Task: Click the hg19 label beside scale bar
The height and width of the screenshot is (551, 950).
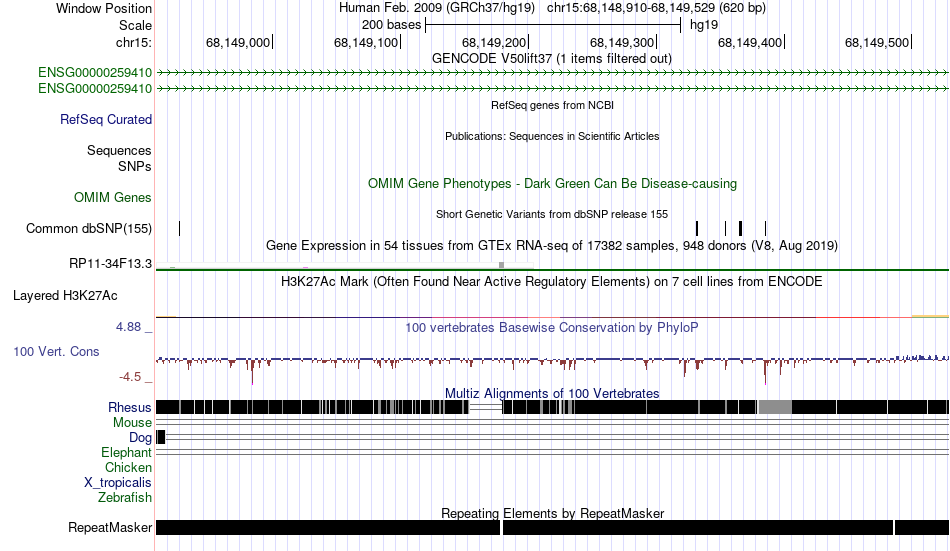Action: [x=704, y=25]
